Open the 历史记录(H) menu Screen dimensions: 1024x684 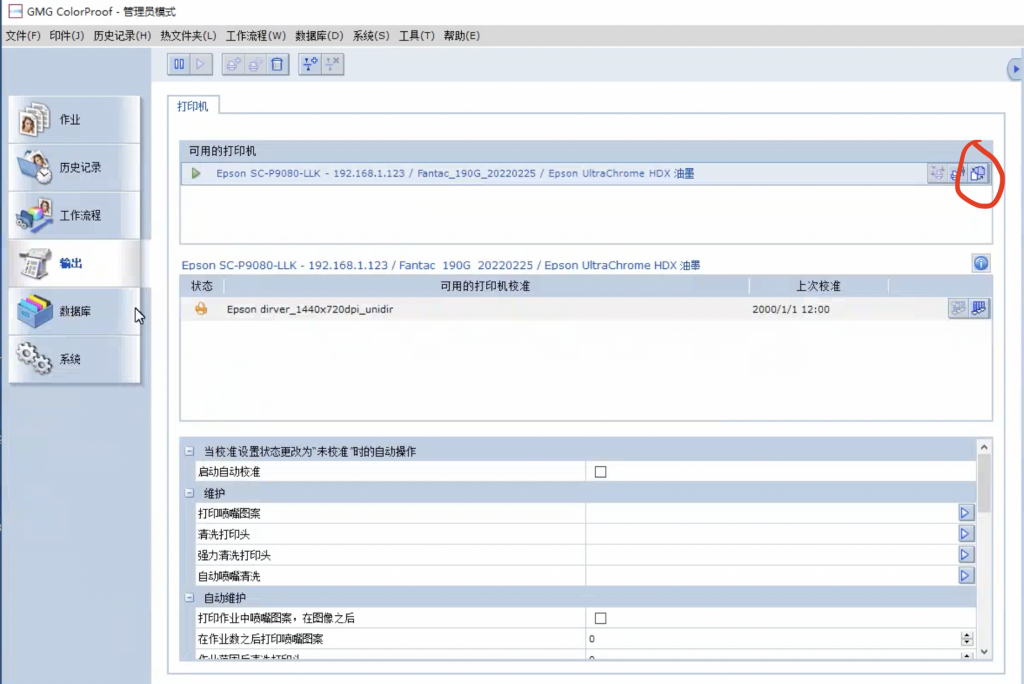click(x=122, y=36)
